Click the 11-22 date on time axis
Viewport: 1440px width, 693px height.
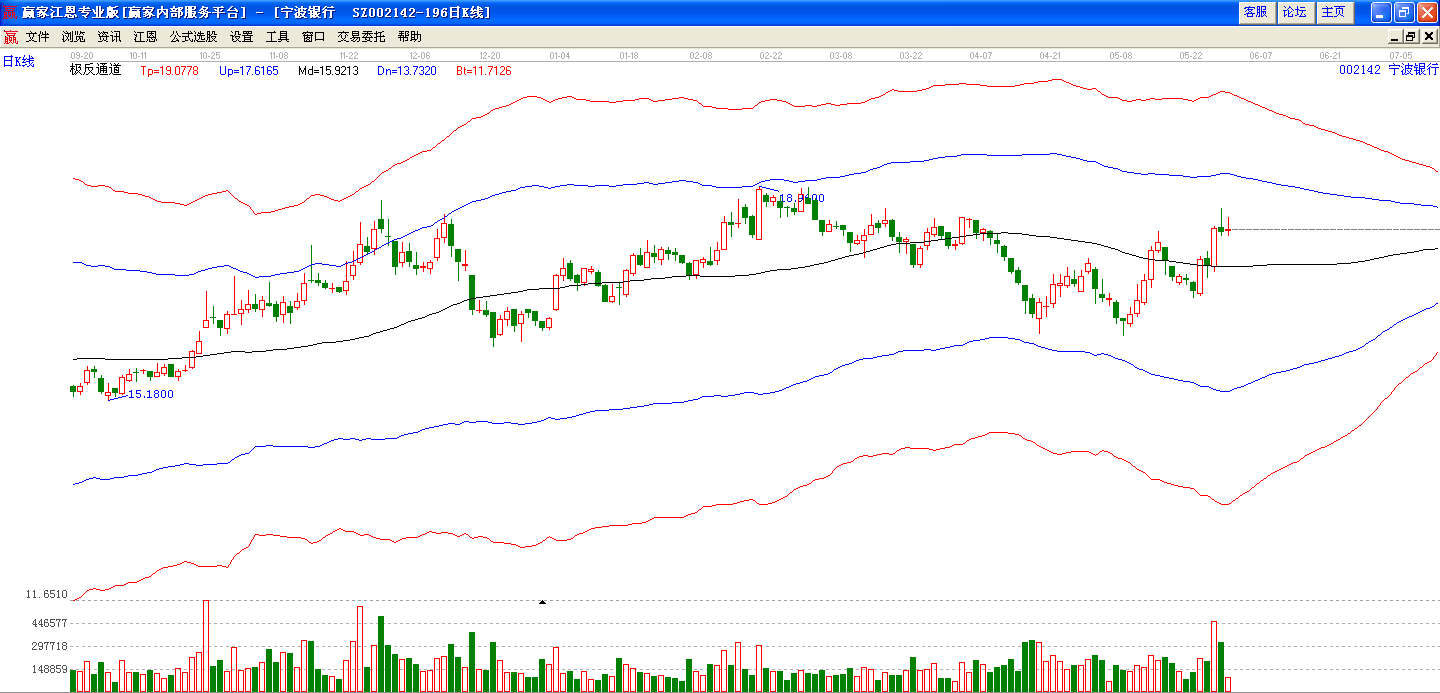click(x=349, y=56)
